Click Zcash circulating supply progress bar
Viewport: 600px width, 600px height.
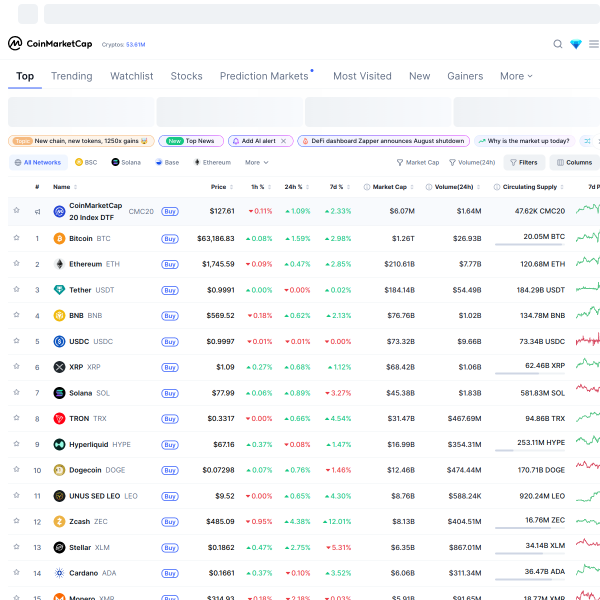point(530,528)
